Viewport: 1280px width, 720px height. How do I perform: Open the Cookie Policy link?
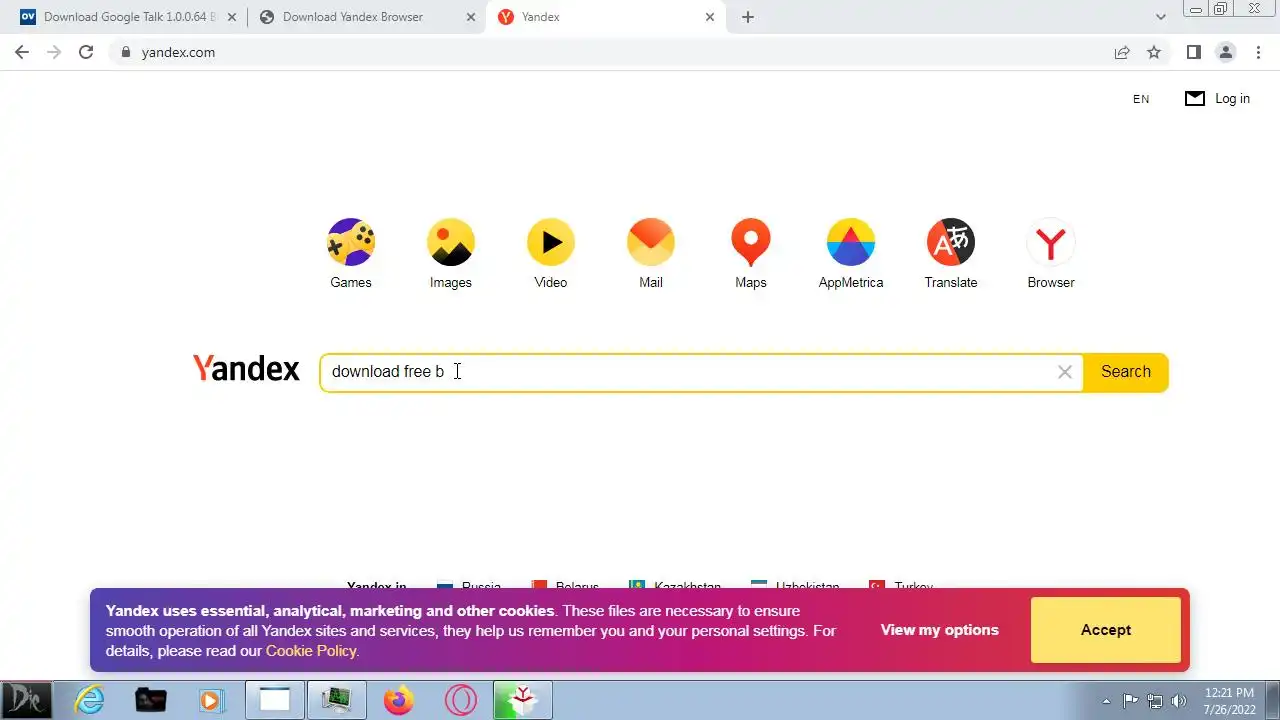coord(311,651)
